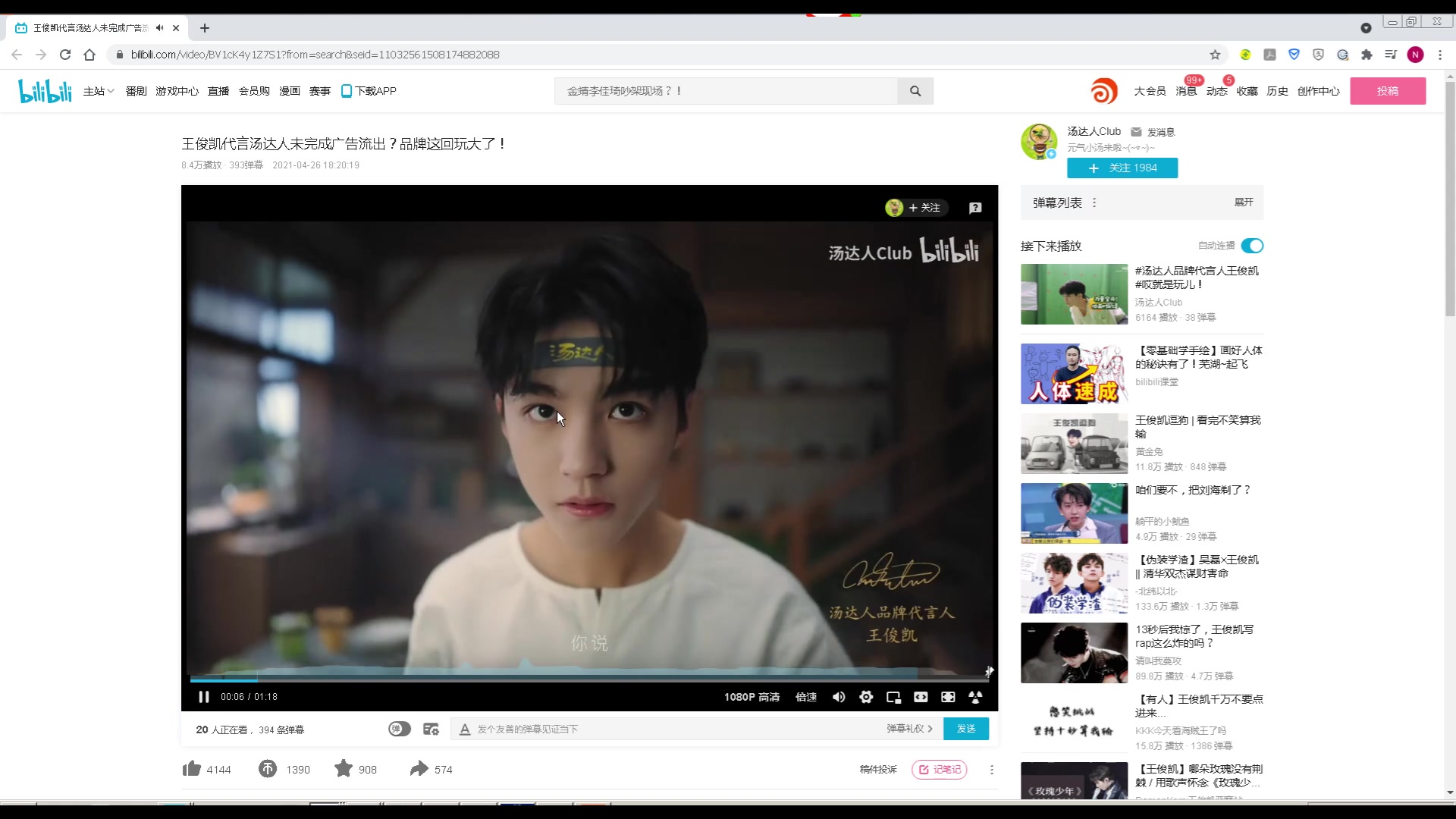Select the 番剧 menu tab

[x=136, y=91]
